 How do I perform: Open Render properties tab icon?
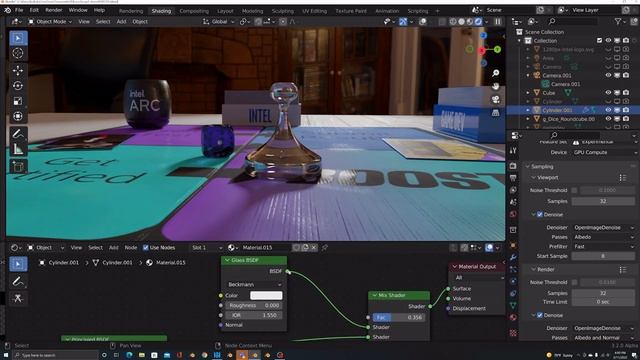[513, 166]
